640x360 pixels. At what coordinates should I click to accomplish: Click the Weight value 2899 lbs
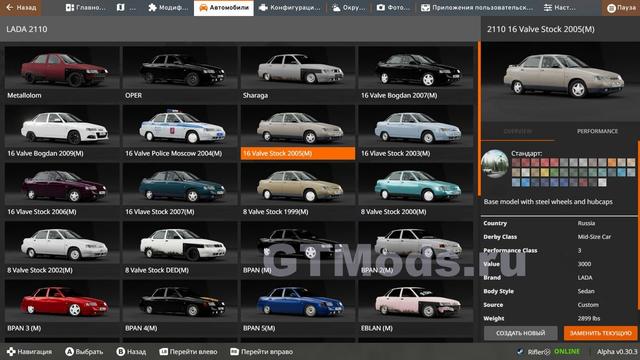click(589, 318)
